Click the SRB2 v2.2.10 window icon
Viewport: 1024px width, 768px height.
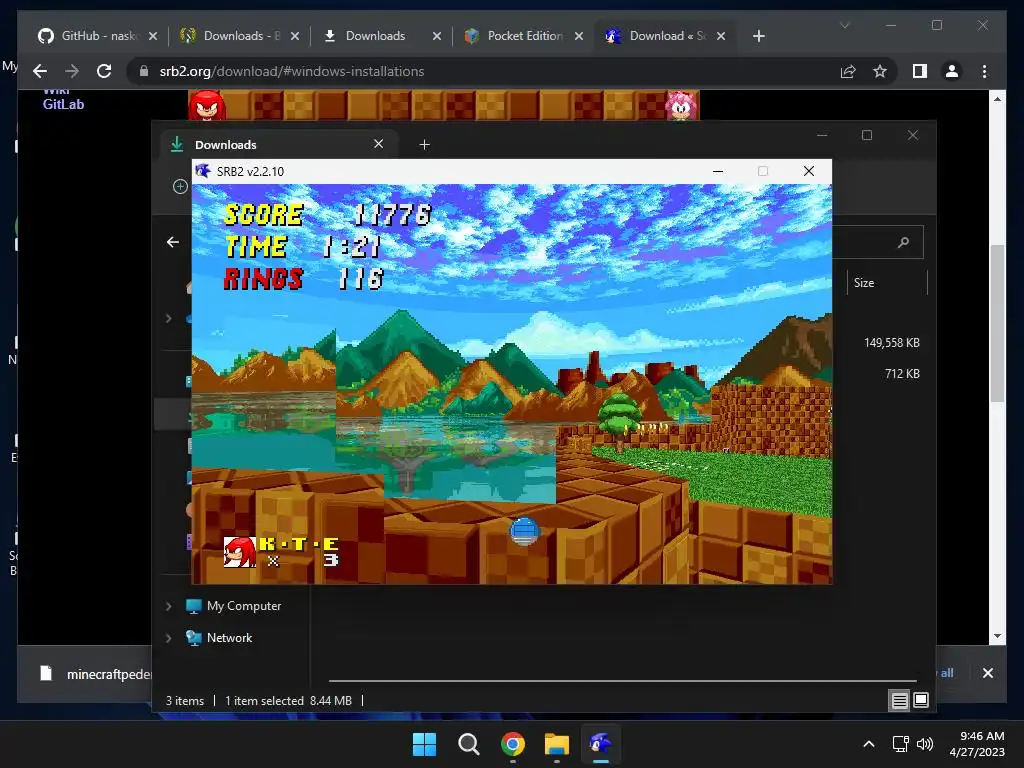203,171
